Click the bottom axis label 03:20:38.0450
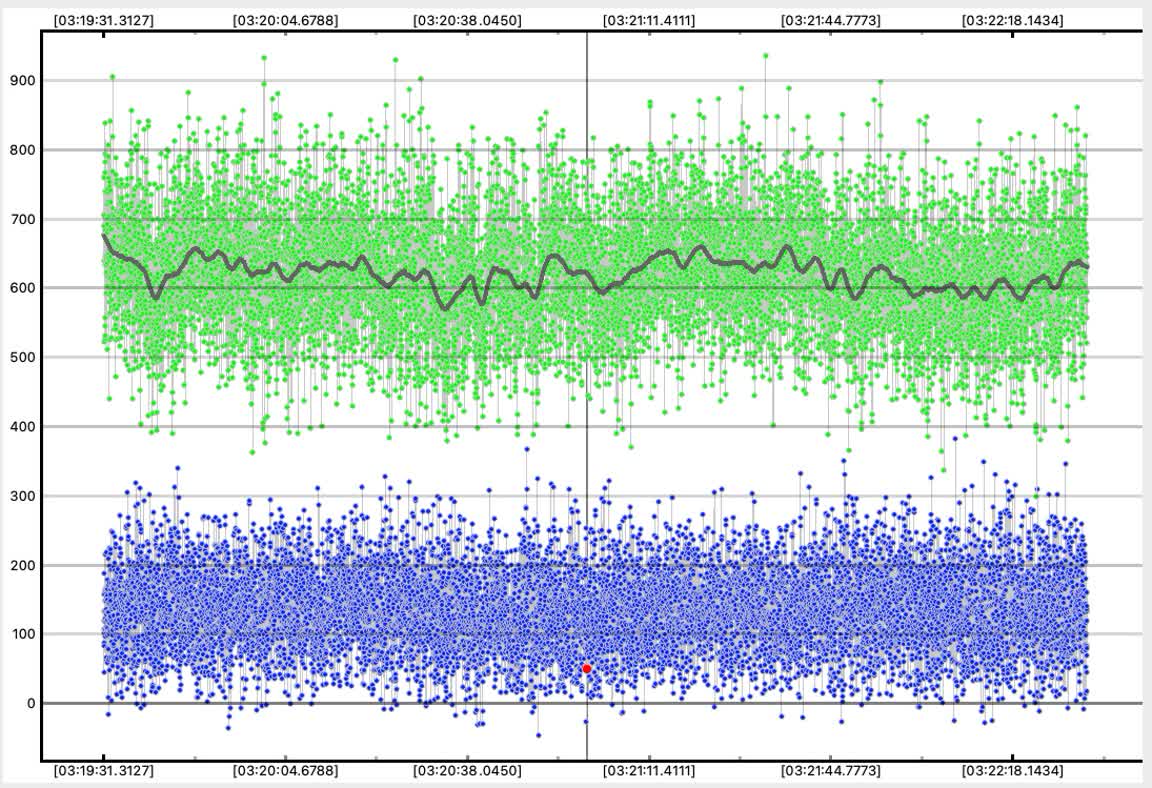 [467, 771]
